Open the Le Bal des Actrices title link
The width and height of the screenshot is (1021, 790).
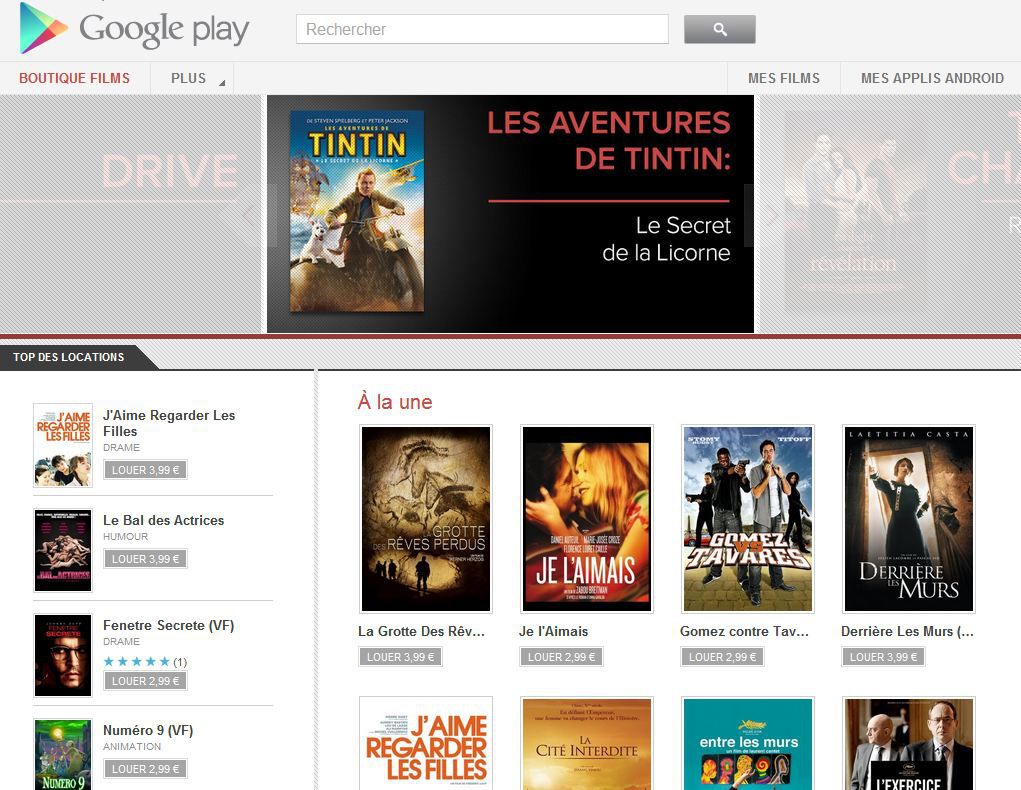163,520
